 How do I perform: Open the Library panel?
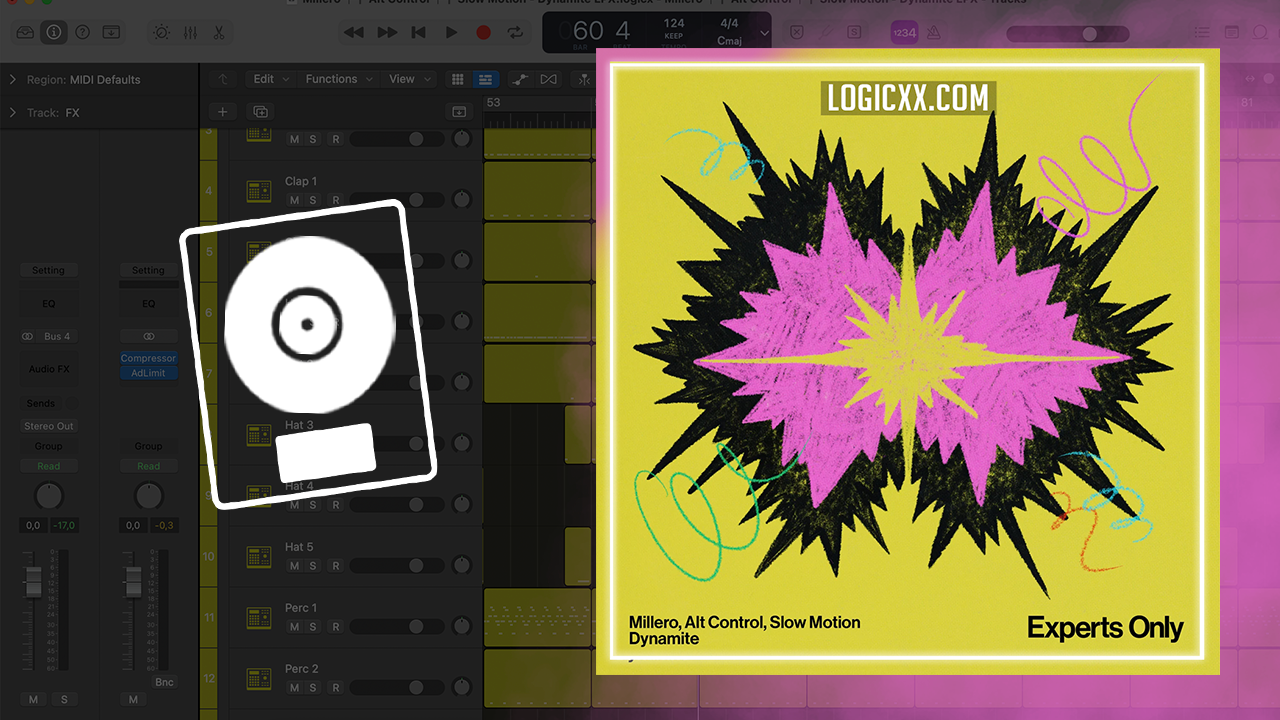coord(24,32)
